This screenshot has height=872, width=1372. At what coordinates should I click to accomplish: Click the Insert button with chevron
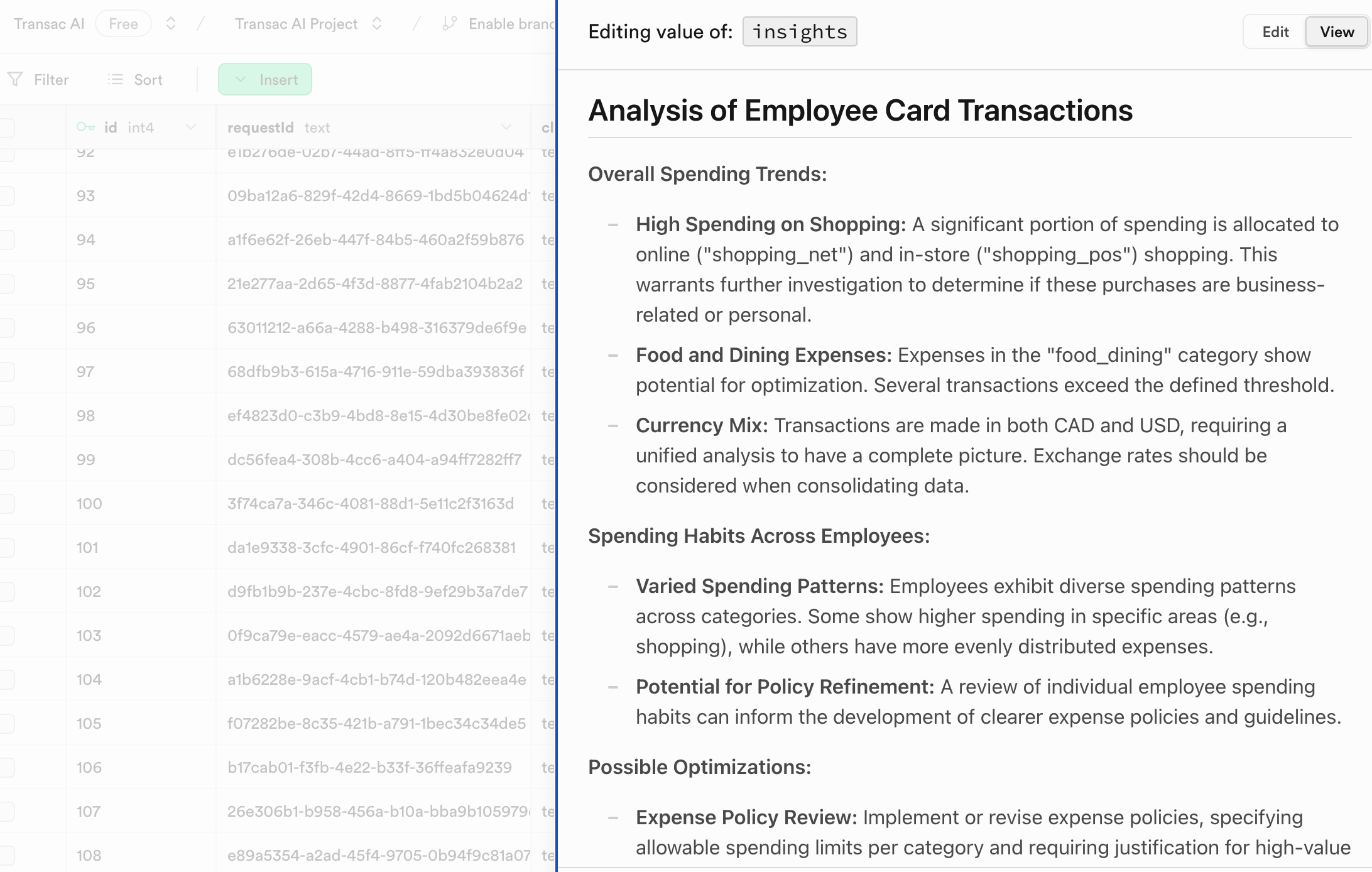(x=265, y=79)
